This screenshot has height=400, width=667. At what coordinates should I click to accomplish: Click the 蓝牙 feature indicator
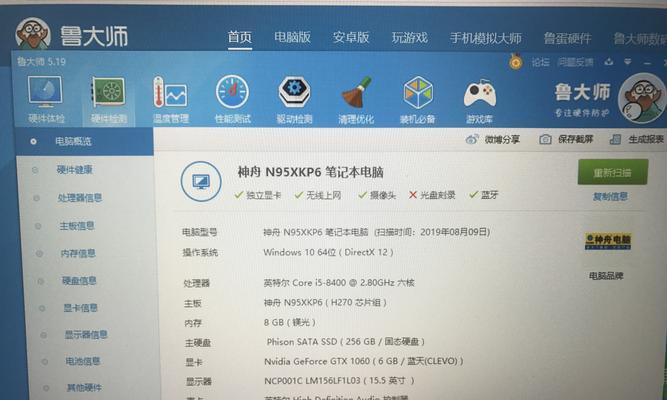[484, 195]
